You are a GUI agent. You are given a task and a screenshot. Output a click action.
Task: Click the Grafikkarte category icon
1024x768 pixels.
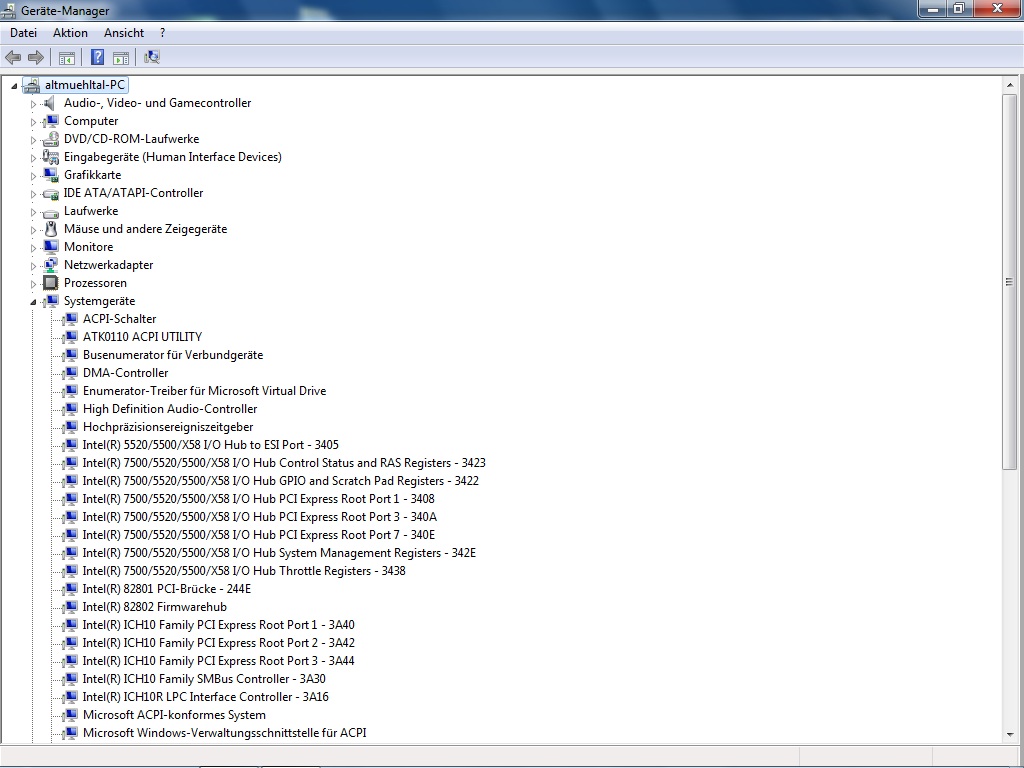(50, 175)
